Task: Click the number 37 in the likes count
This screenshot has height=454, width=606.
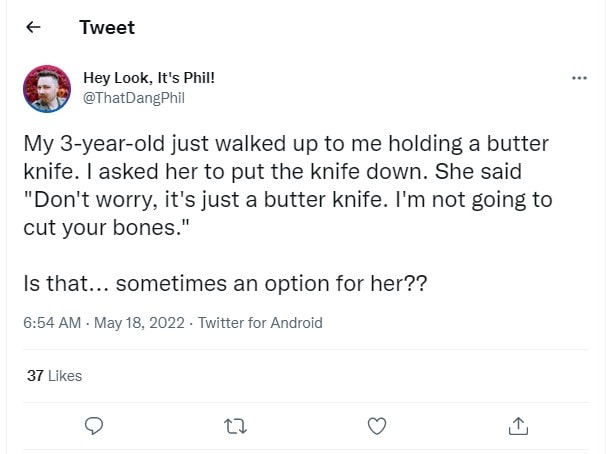Action: 35,376
